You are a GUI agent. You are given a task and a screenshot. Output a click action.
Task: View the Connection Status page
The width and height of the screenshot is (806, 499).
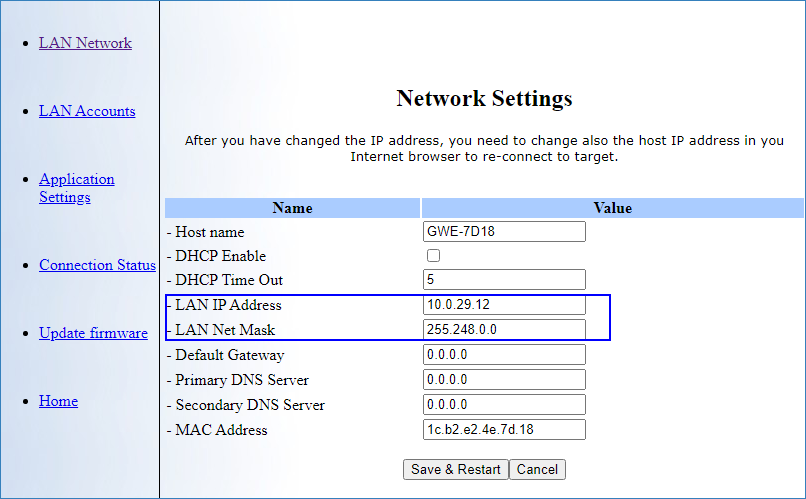tap(97, 265)
